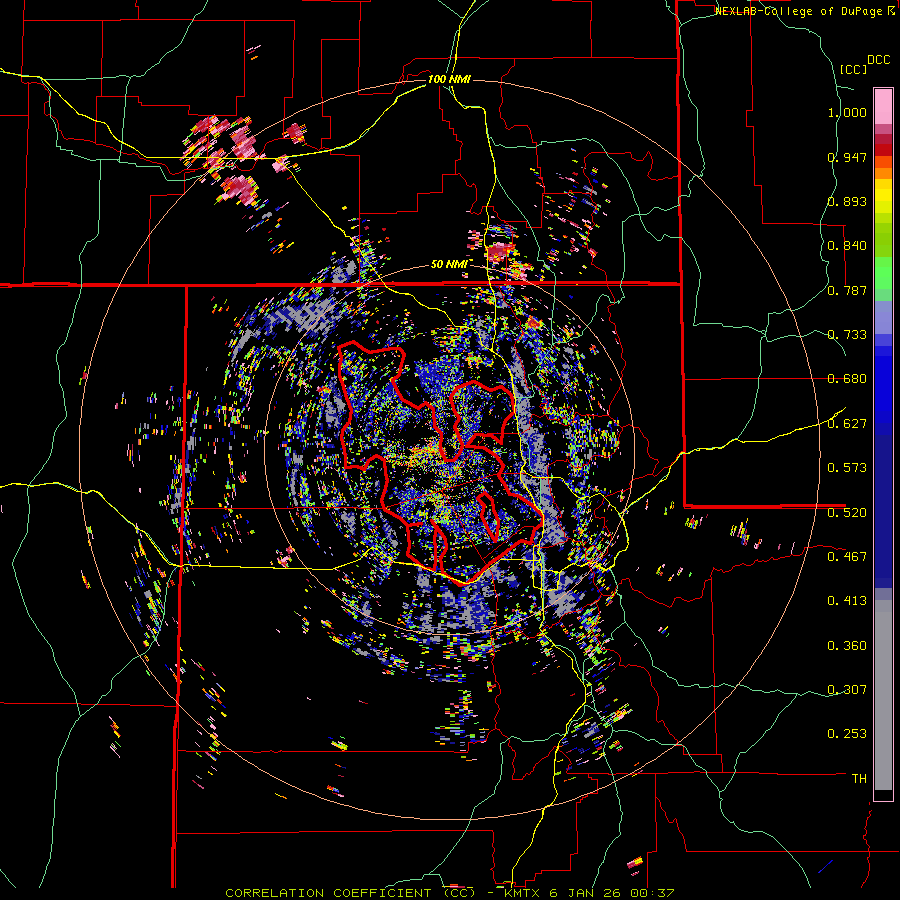
Task: Click the bright green color bar segment
Action: tap(883, 273)
